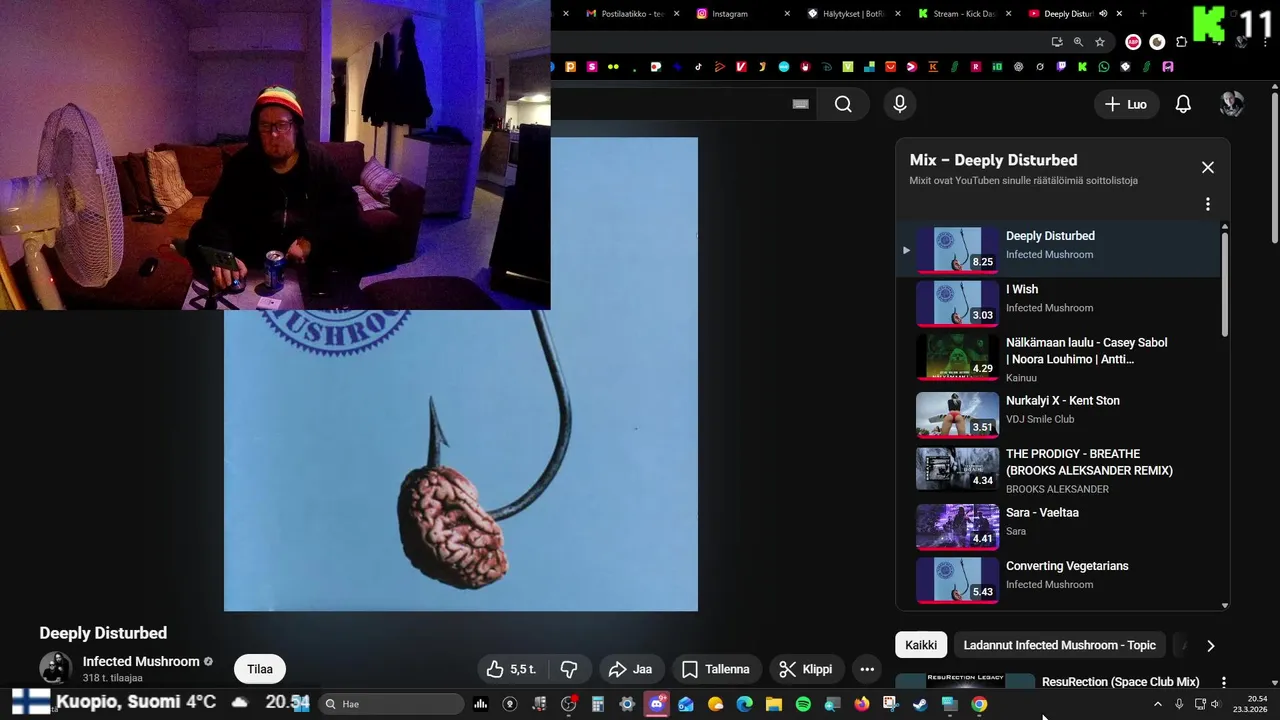Open the Adblock Plus extension
1280x720 pixels.
point(1133,42)
